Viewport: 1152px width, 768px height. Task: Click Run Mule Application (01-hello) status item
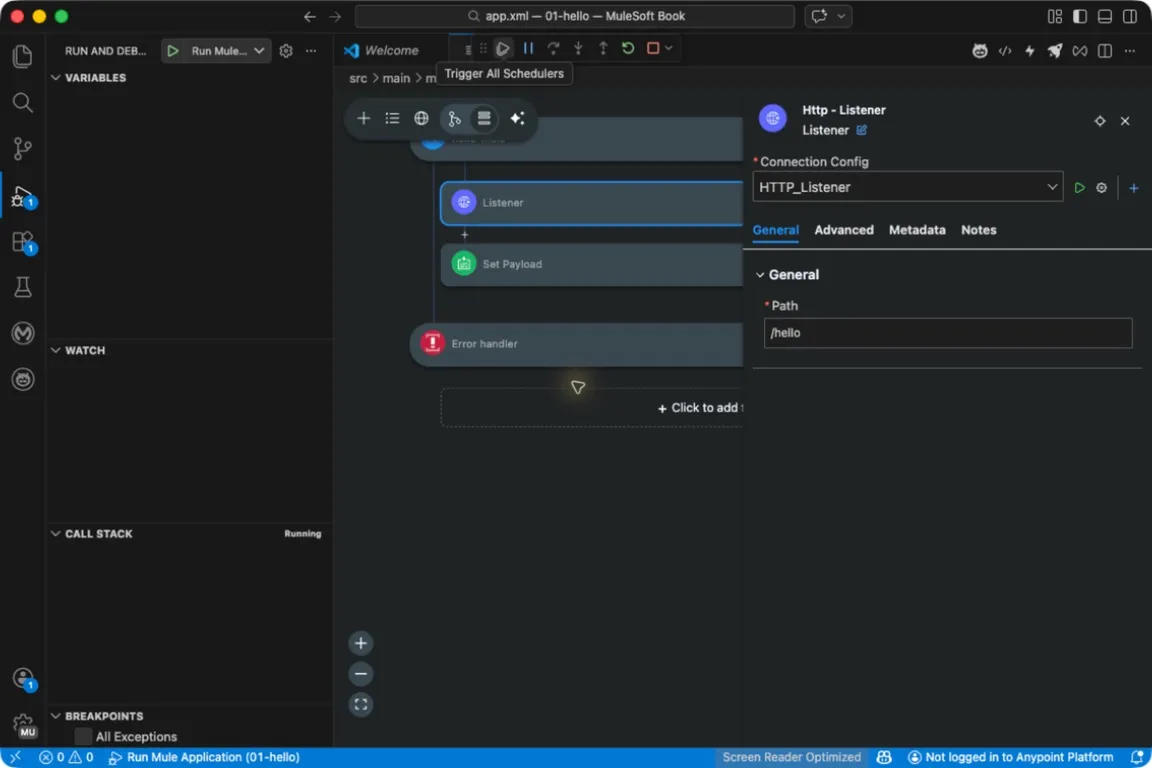(204, 758)
